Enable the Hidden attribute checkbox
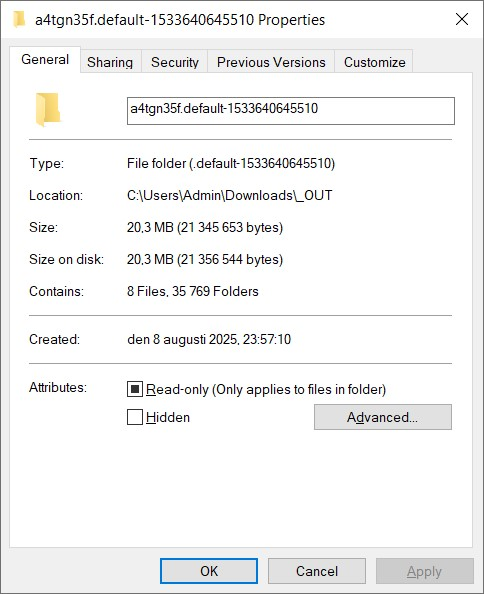 click(x=135, y=417)
